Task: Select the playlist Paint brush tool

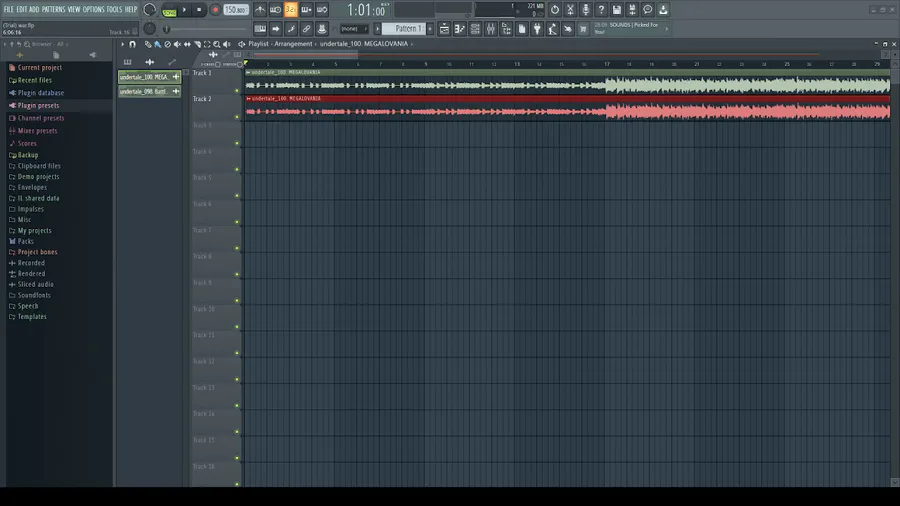Action: [157, 44]
